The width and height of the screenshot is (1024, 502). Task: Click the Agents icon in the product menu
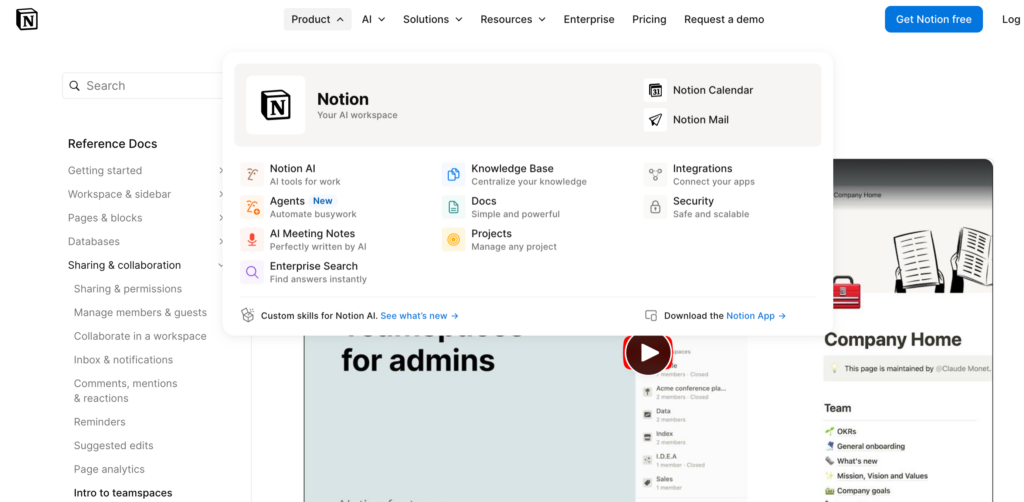252,207
